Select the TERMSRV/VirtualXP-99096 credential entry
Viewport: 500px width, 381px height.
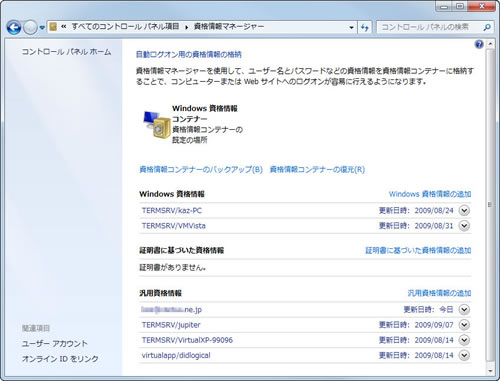[187, 340]
